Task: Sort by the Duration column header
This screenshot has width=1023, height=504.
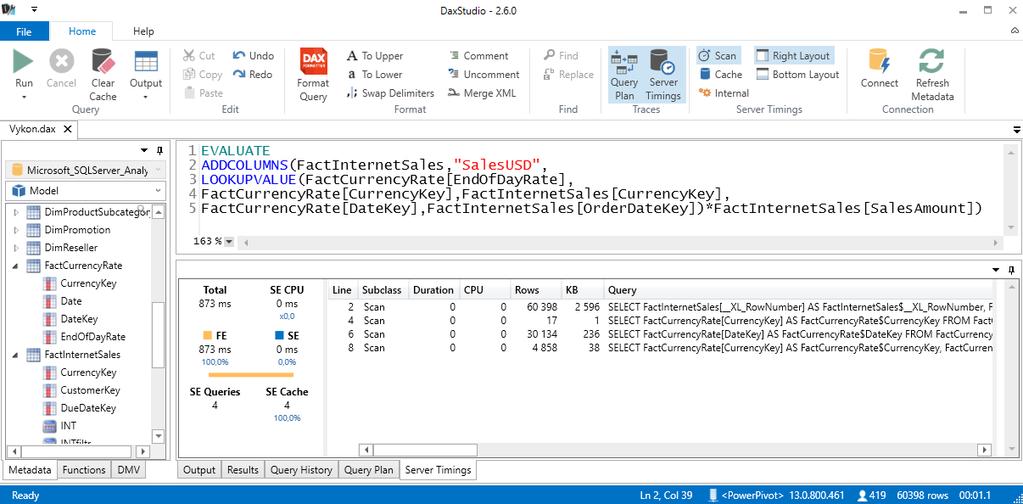Action: [433, 289]
